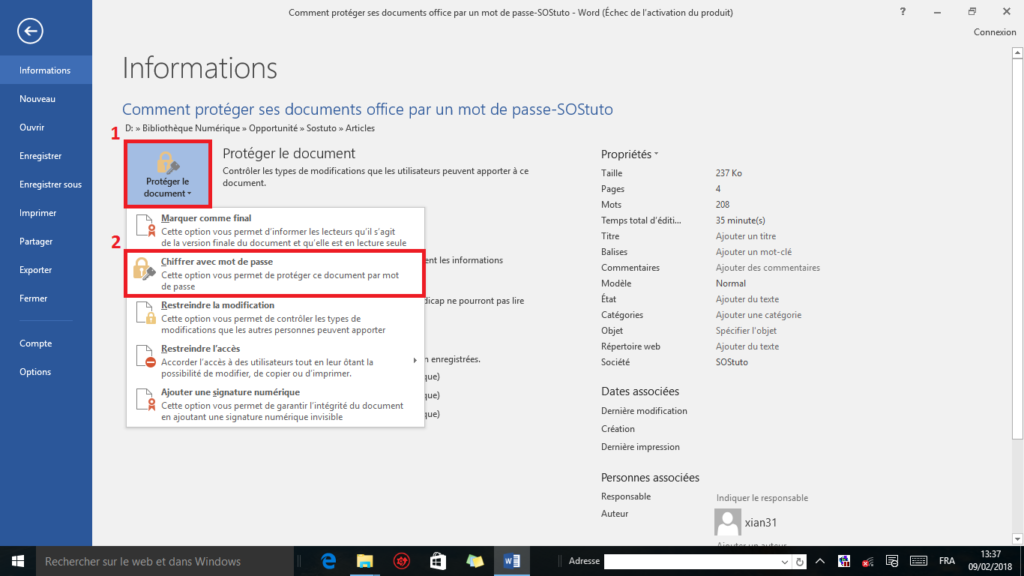Select Imprimer in the left sidebar
Viewport: 1024px width, 576px height.
pyautogui.click(x=38, y=212)
